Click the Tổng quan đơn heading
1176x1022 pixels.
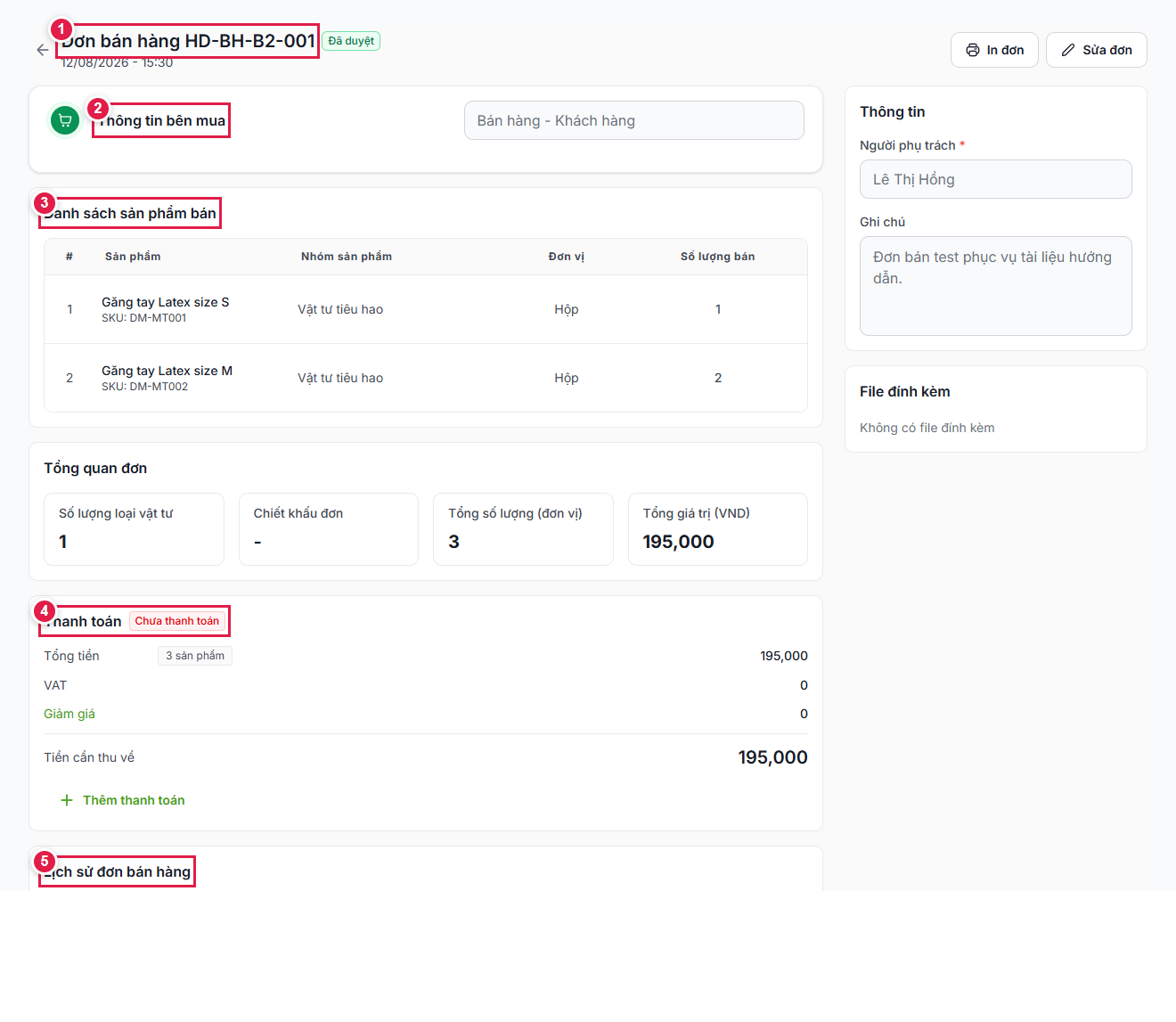(95, 468)
